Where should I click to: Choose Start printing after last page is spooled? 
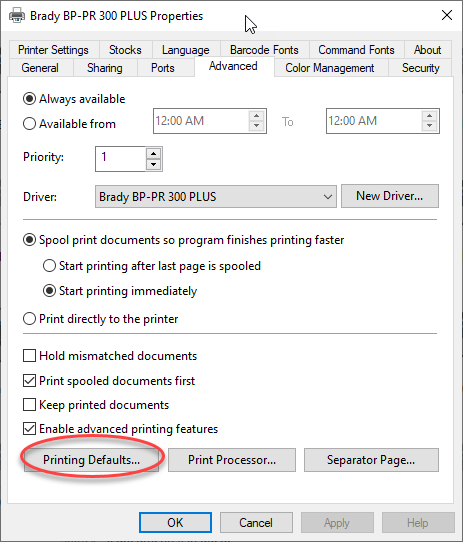tap(49, 266)
